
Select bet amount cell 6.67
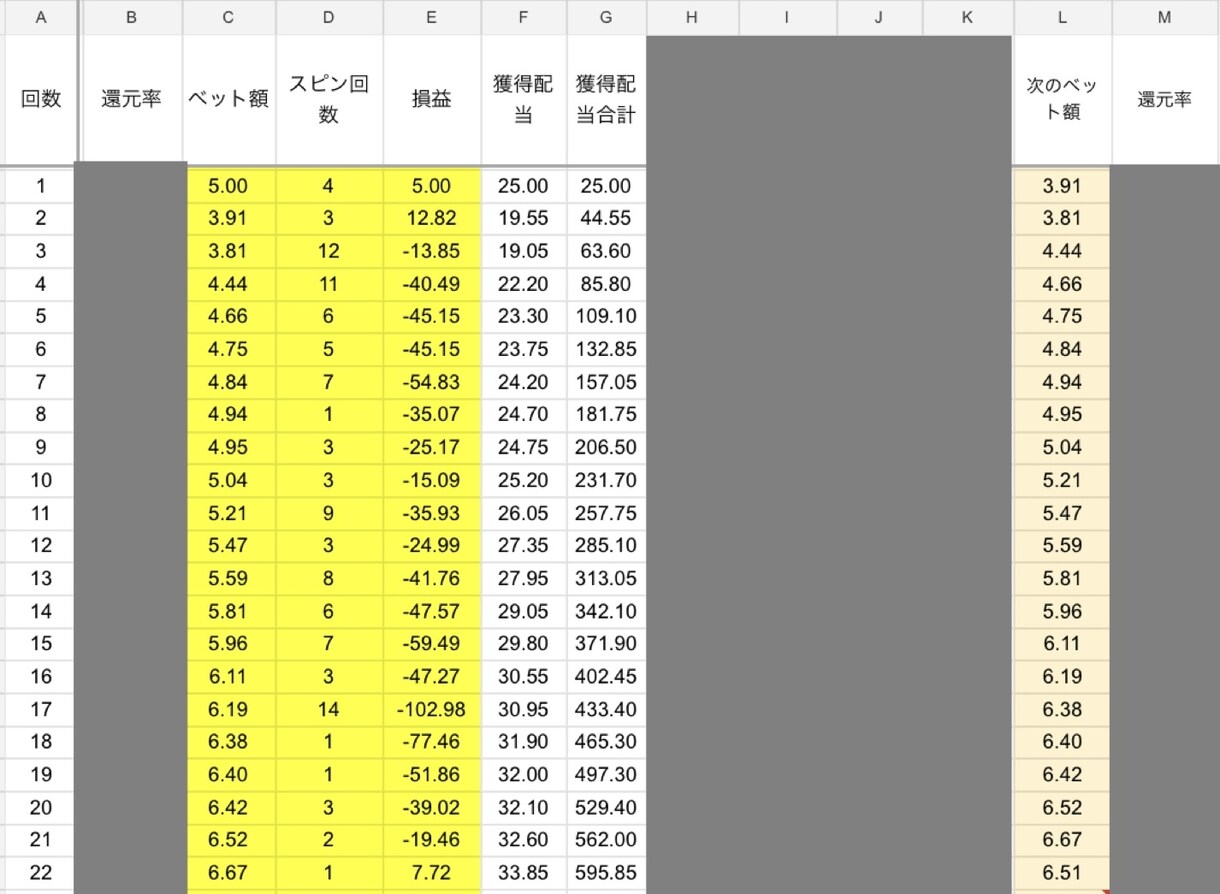pos(229,873)
